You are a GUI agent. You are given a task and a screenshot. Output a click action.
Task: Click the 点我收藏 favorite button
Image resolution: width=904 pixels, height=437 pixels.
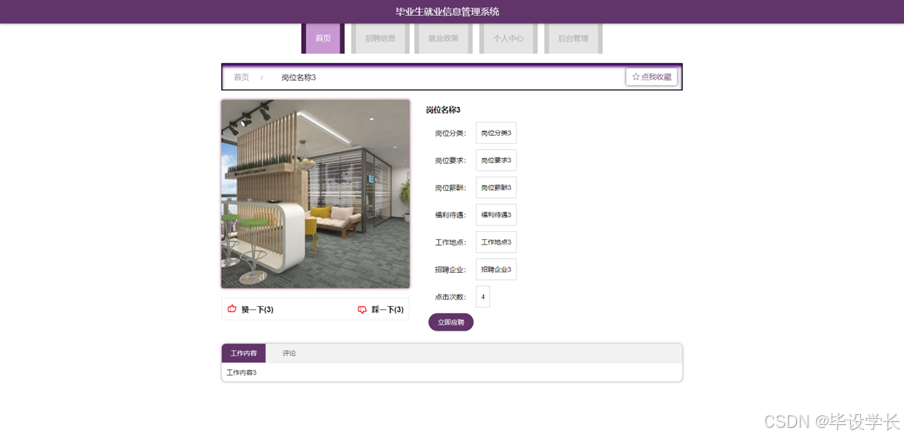651,77
